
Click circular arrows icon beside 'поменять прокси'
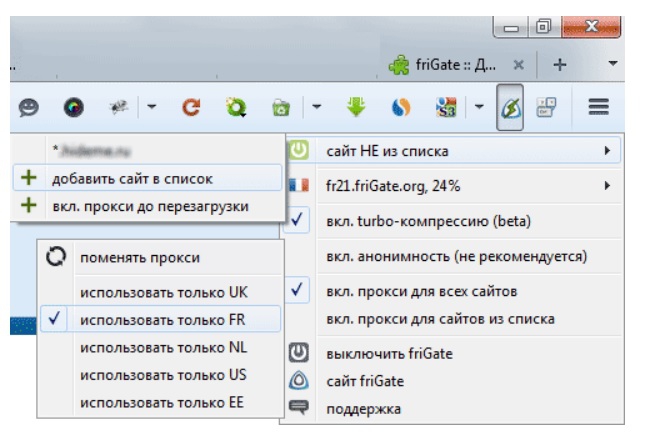(56, 257)
